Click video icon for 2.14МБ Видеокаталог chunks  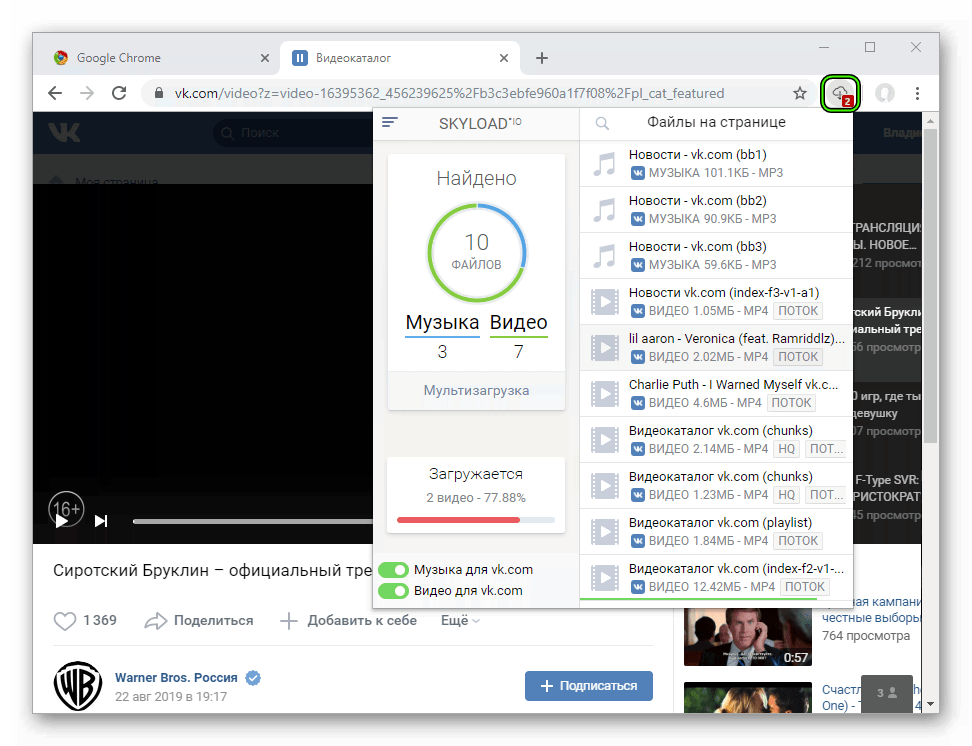point(604,440)
